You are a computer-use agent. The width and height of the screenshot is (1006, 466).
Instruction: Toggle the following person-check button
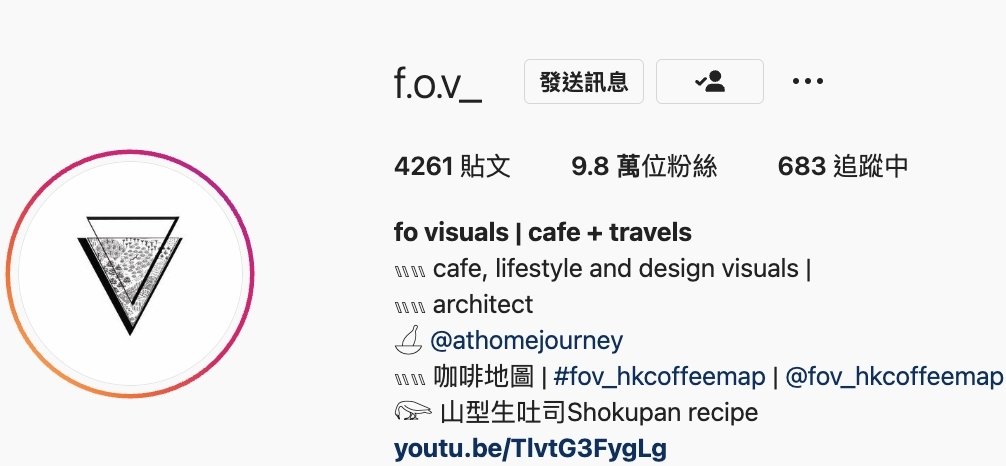click(710, 82)
